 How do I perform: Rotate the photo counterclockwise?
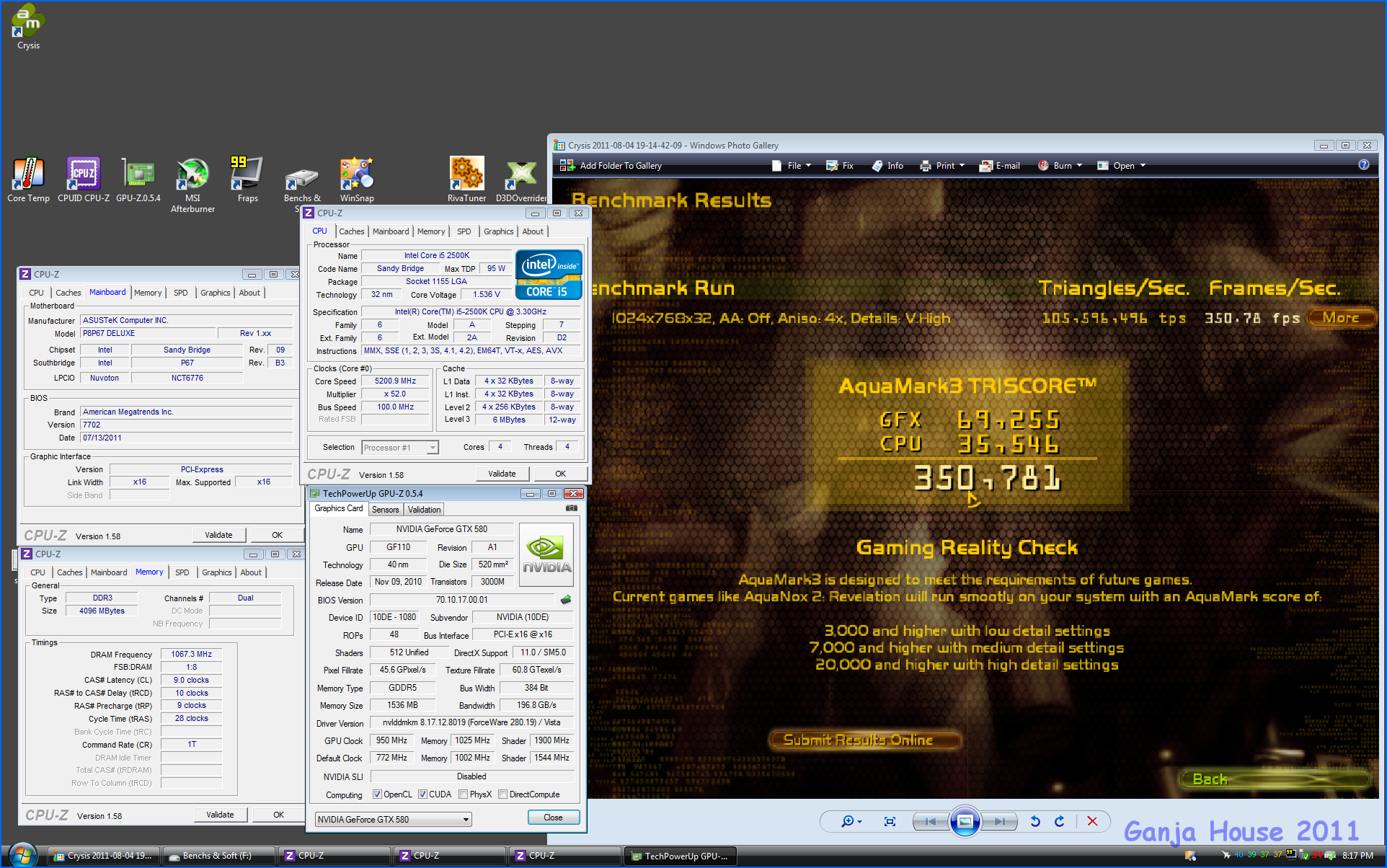click(x=1035, y=821)
